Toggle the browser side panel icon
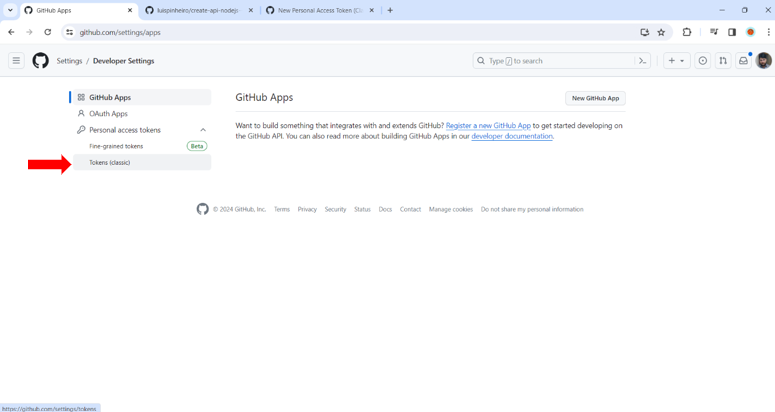 (732, 32)
